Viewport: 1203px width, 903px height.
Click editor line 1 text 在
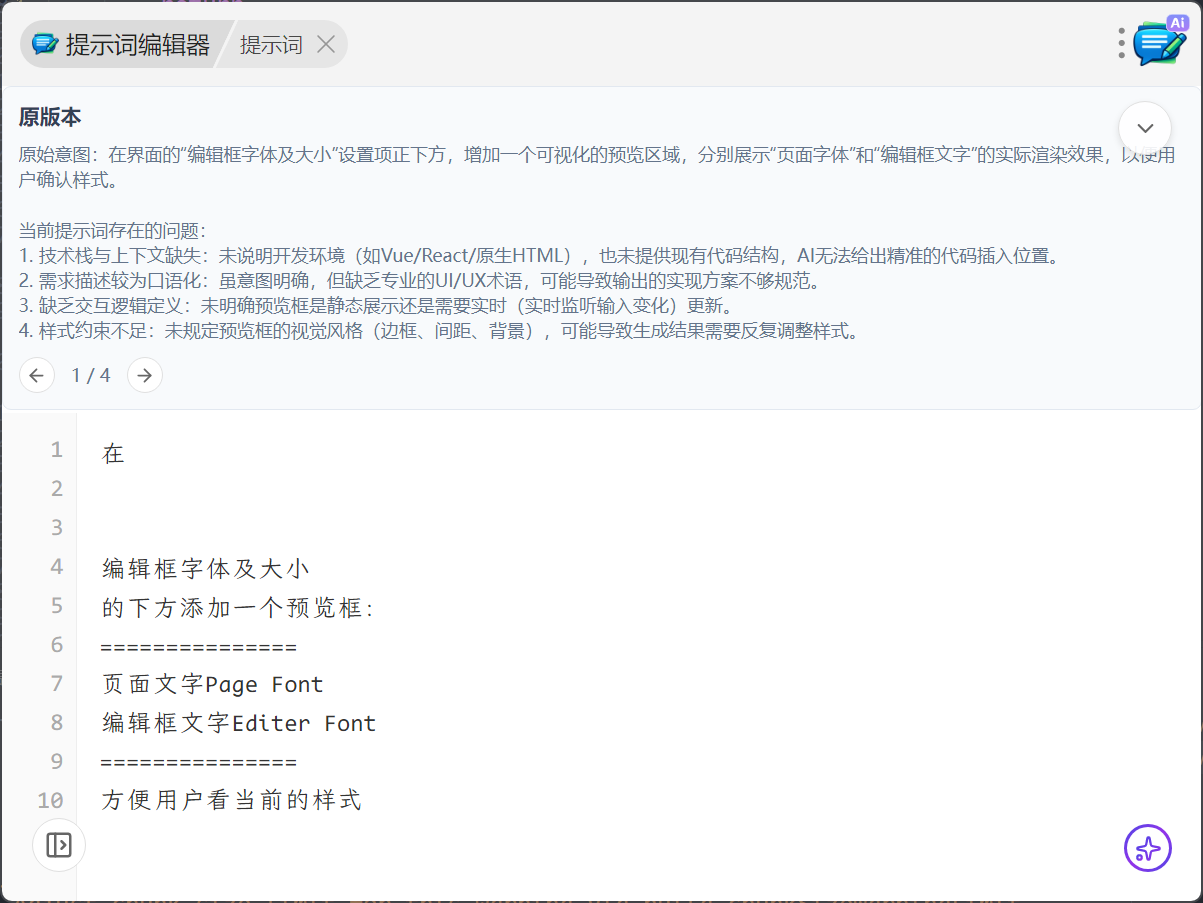(113, 453)
